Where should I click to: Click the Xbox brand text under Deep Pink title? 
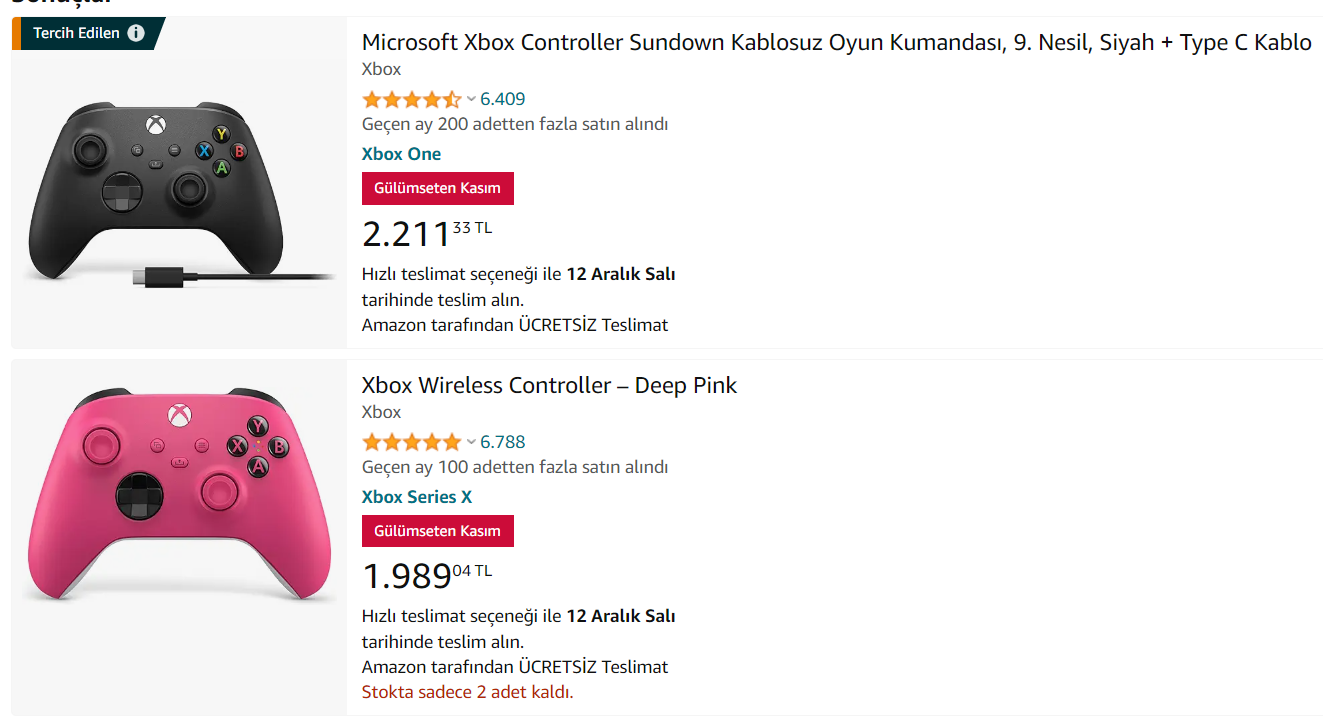tap(381, 412)
